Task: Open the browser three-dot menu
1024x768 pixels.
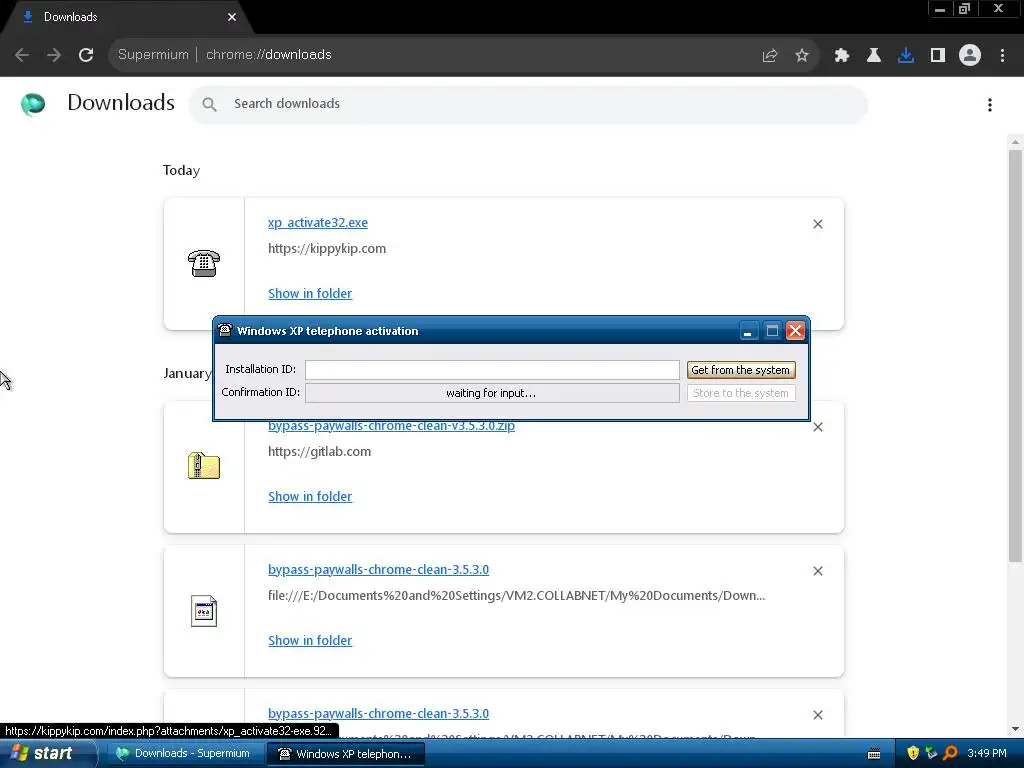Action: coord(1002,56)
